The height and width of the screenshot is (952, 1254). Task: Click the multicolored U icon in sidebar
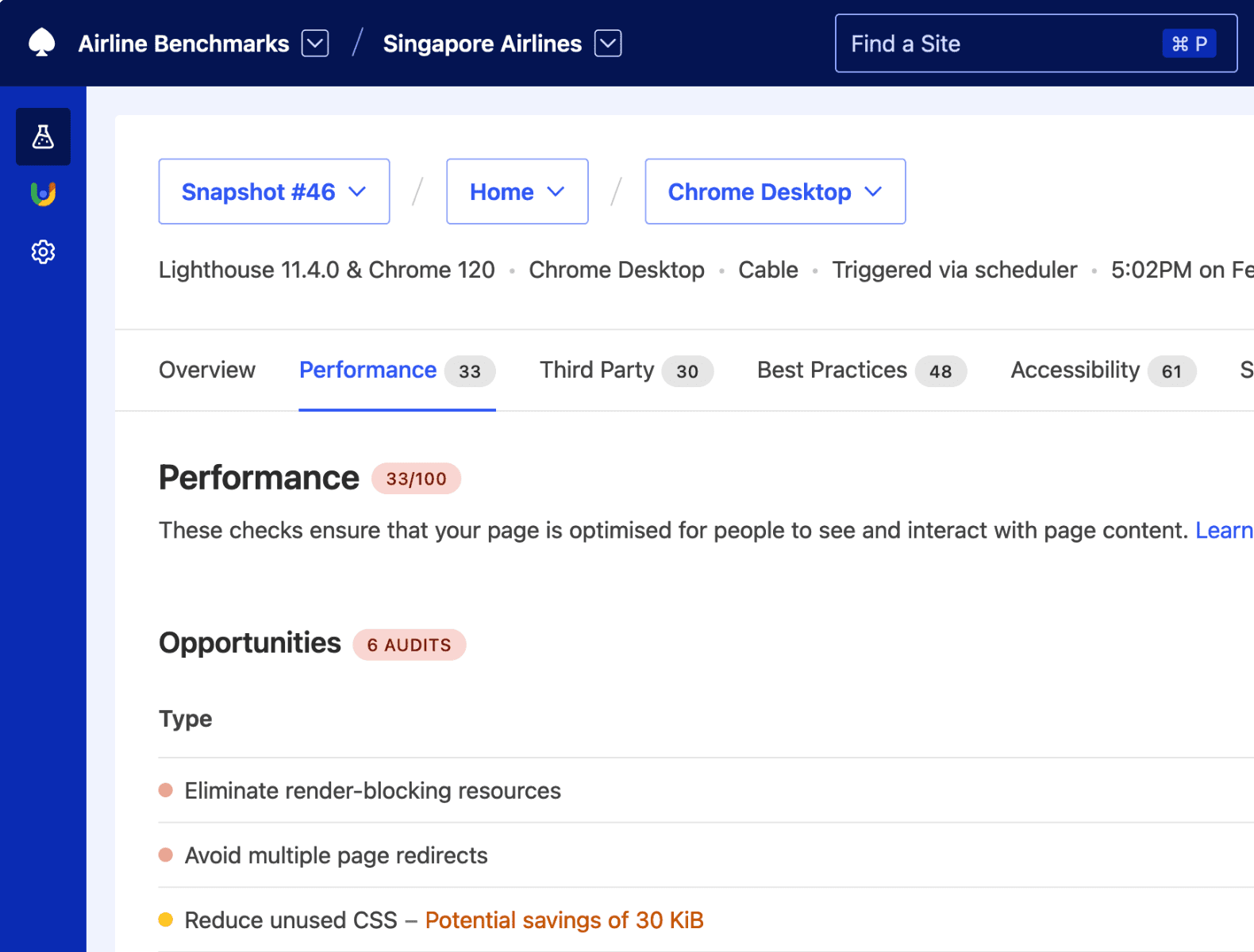pyautogui.click(x=43, y=194)
